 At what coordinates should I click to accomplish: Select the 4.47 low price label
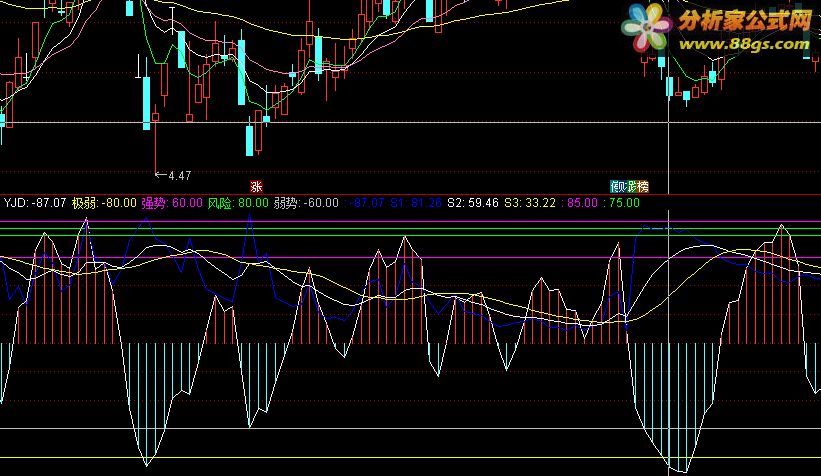coord(180,176)
